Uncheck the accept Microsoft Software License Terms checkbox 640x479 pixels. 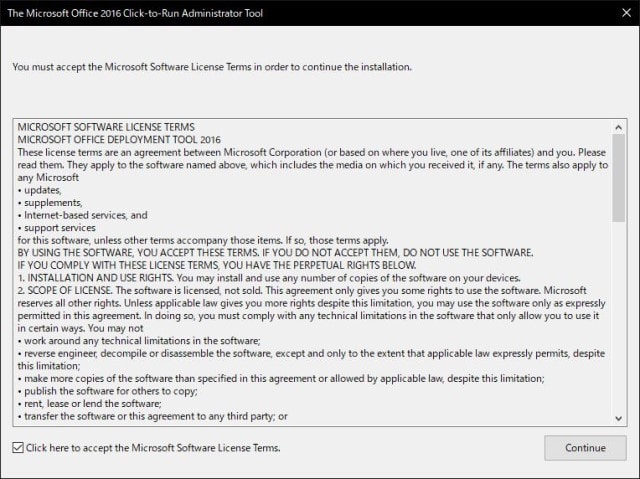18,448
